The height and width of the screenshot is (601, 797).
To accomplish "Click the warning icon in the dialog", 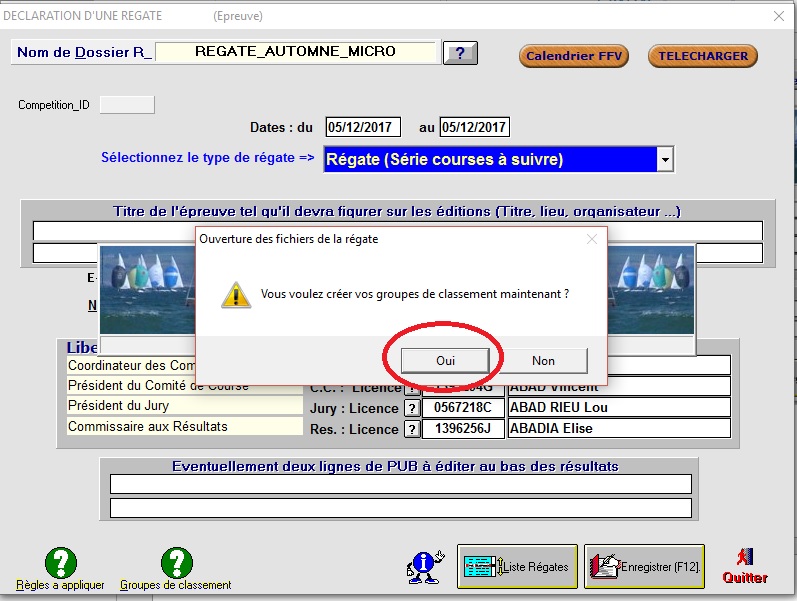I will click(236, 295).
